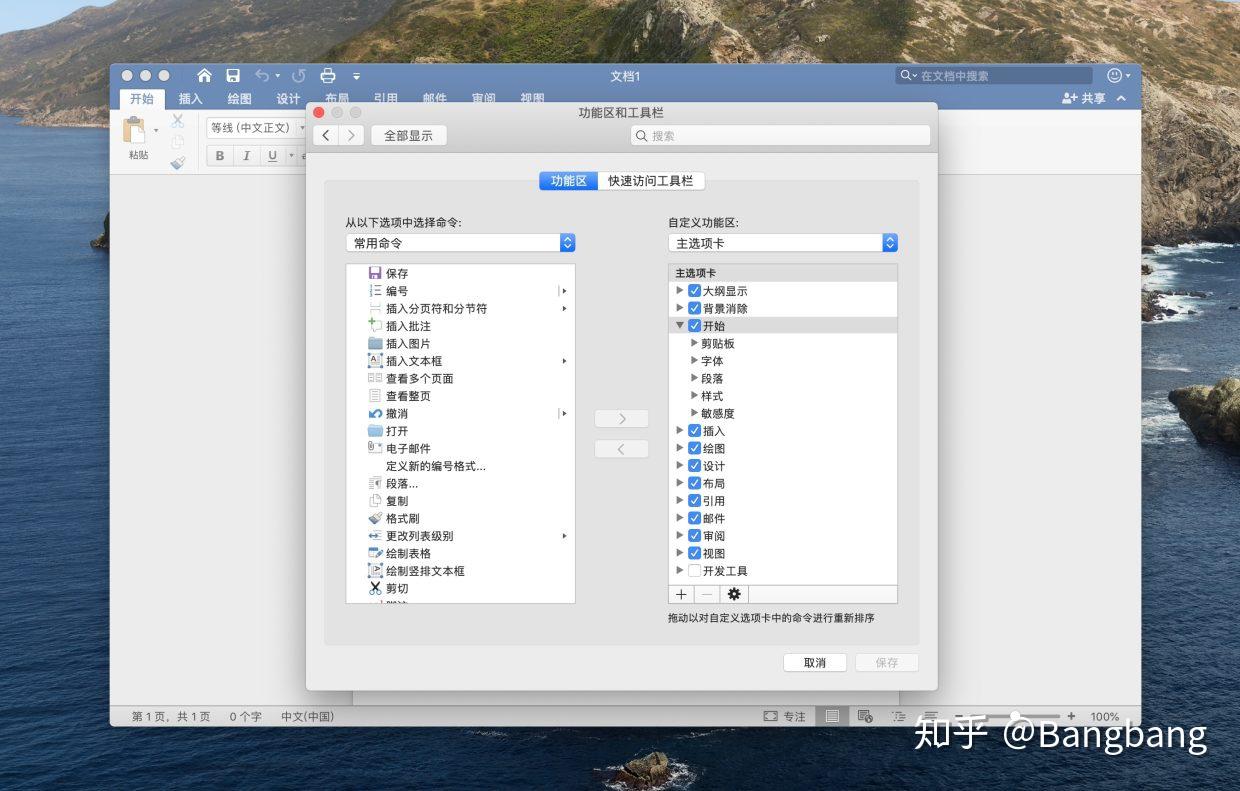Select the 引用 ribbon tab
Screen dimensions: 1240x791
[x=386, y=98]
